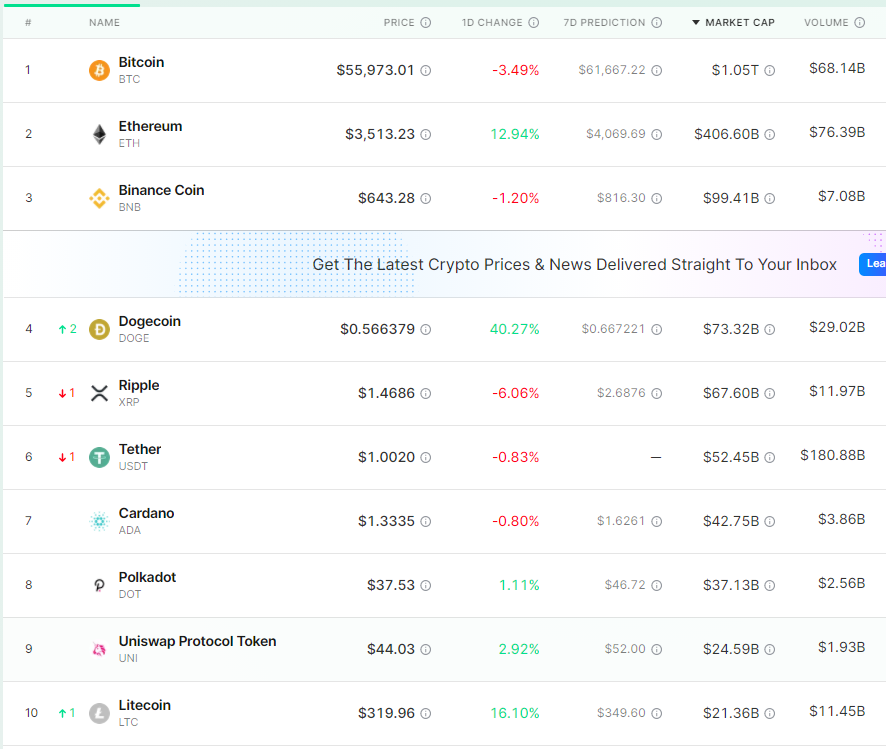Select Cardano's $3.86B volume value

pyautogui.click(x=841, y=519)
